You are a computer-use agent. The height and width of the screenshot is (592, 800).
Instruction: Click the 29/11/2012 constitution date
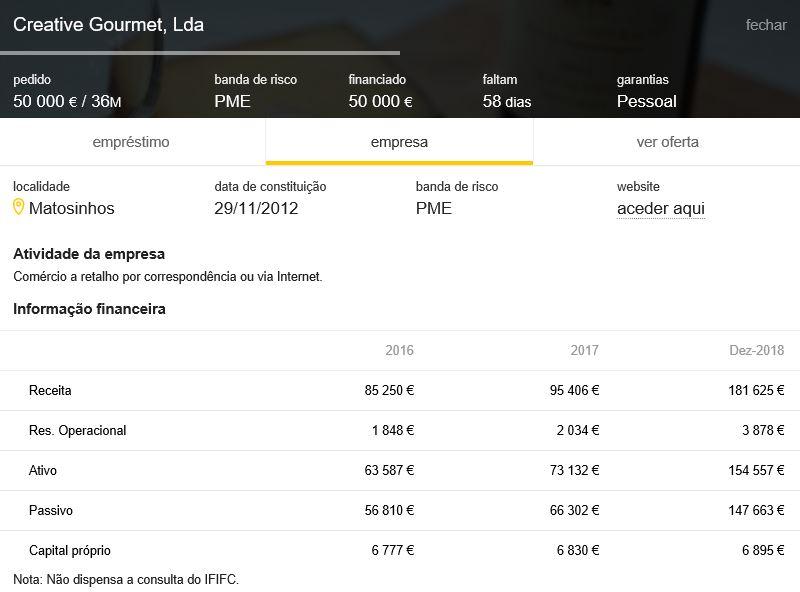[256, 208]
